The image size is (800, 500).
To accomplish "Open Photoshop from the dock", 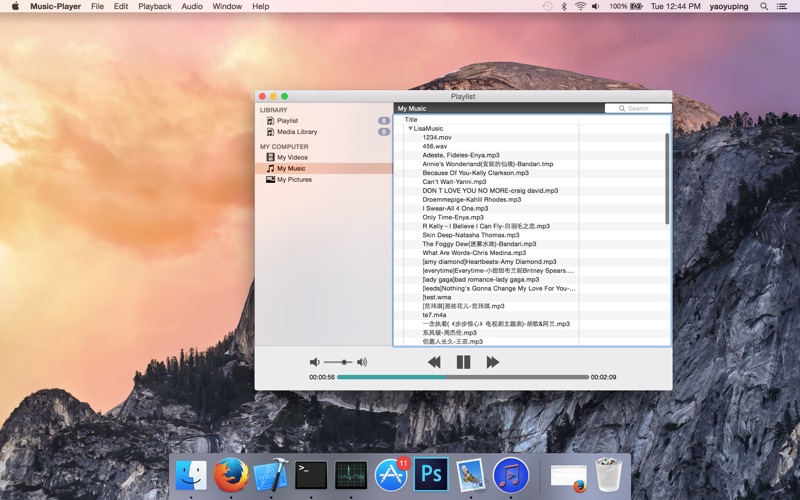I will click(x=431, y=474).
